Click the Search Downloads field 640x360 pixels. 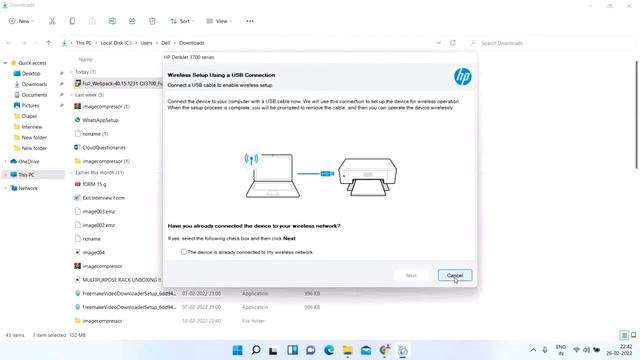pyautogui.click(x=549, y=42)
